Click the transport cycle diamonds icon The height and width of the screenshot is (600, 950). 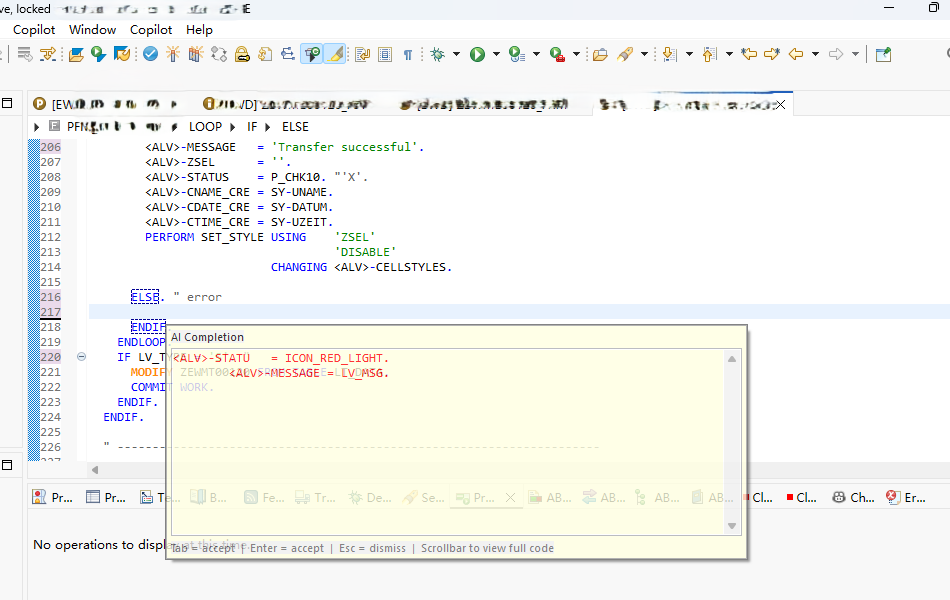pyautogui.click(x=219, y=55)
